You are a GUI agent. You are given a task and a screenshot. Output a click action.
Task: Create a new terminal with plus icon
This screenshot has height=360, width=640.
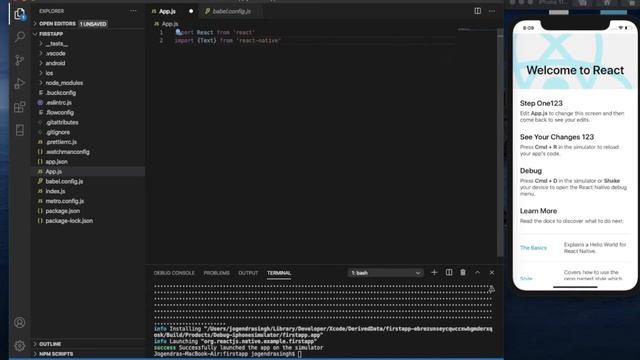pyautogui.click(x=434, y=272)
